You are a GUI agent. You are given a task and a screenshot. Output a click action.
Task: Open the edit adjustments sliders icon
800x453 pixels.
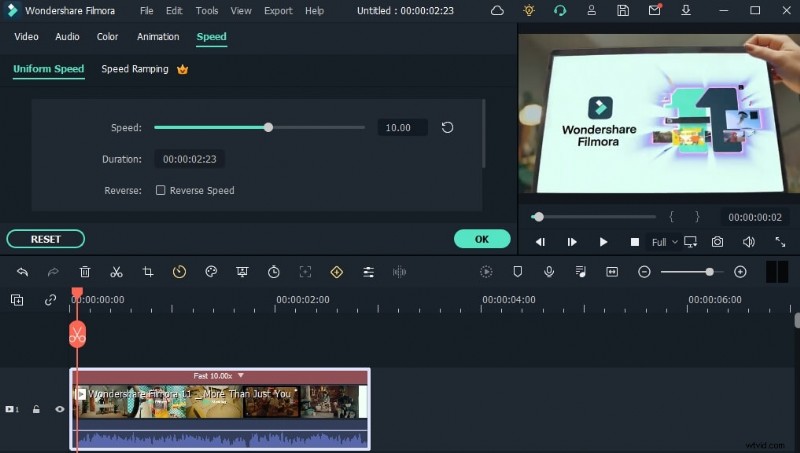point(368,272)
